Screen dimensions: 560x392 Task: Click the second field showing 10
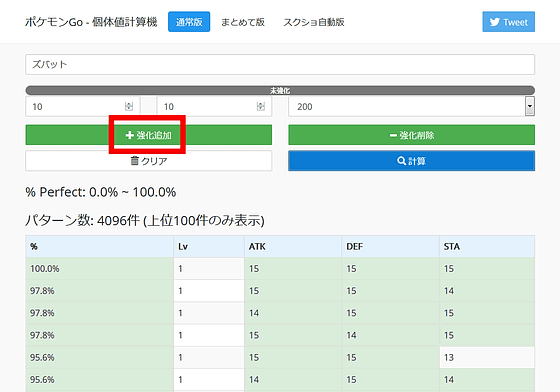point(214,106)
